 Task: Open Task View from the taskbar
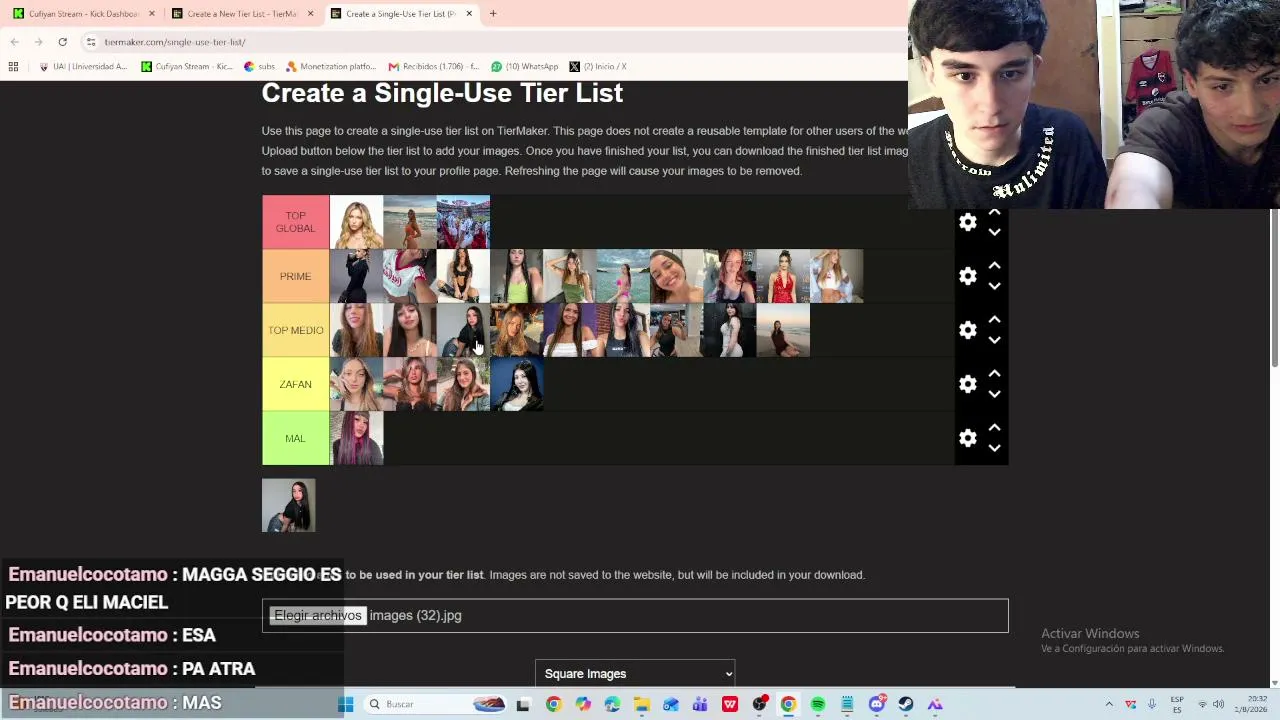tap(523, 704)
